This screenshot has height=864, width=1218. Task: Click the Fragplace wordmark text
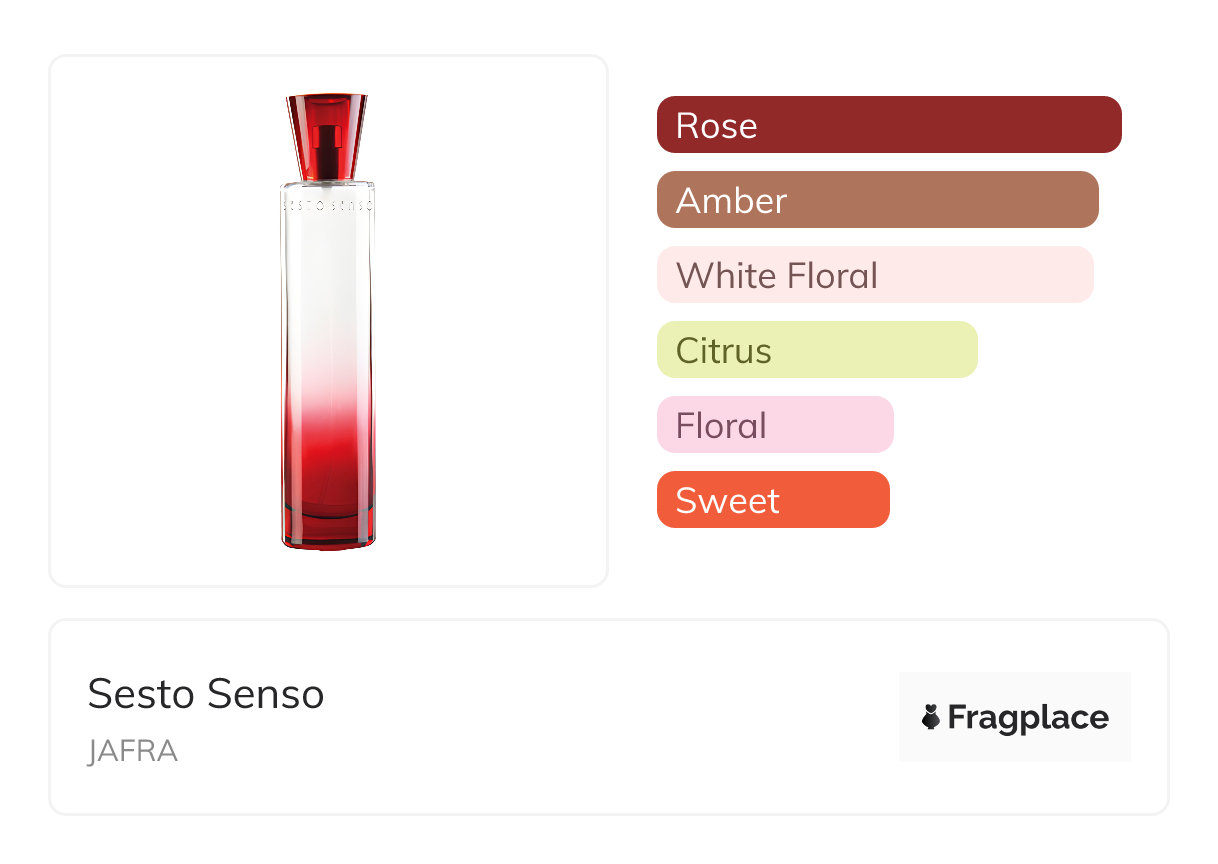point(1028,717)
